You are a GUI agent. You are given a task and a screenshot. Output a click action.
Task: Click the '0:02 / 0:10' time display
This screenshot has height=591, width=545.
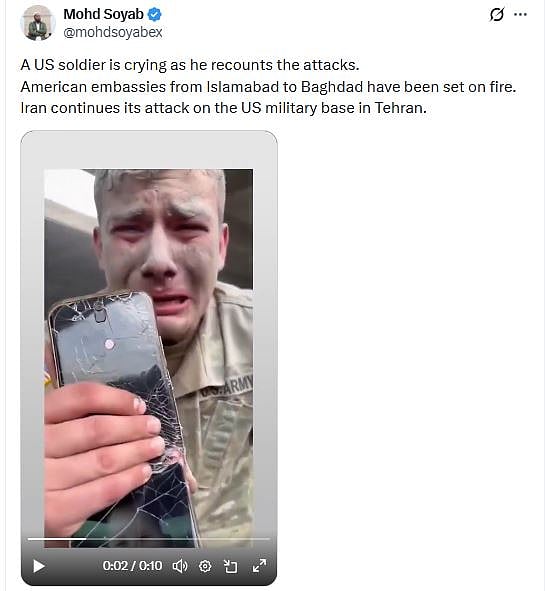point(132,566)
